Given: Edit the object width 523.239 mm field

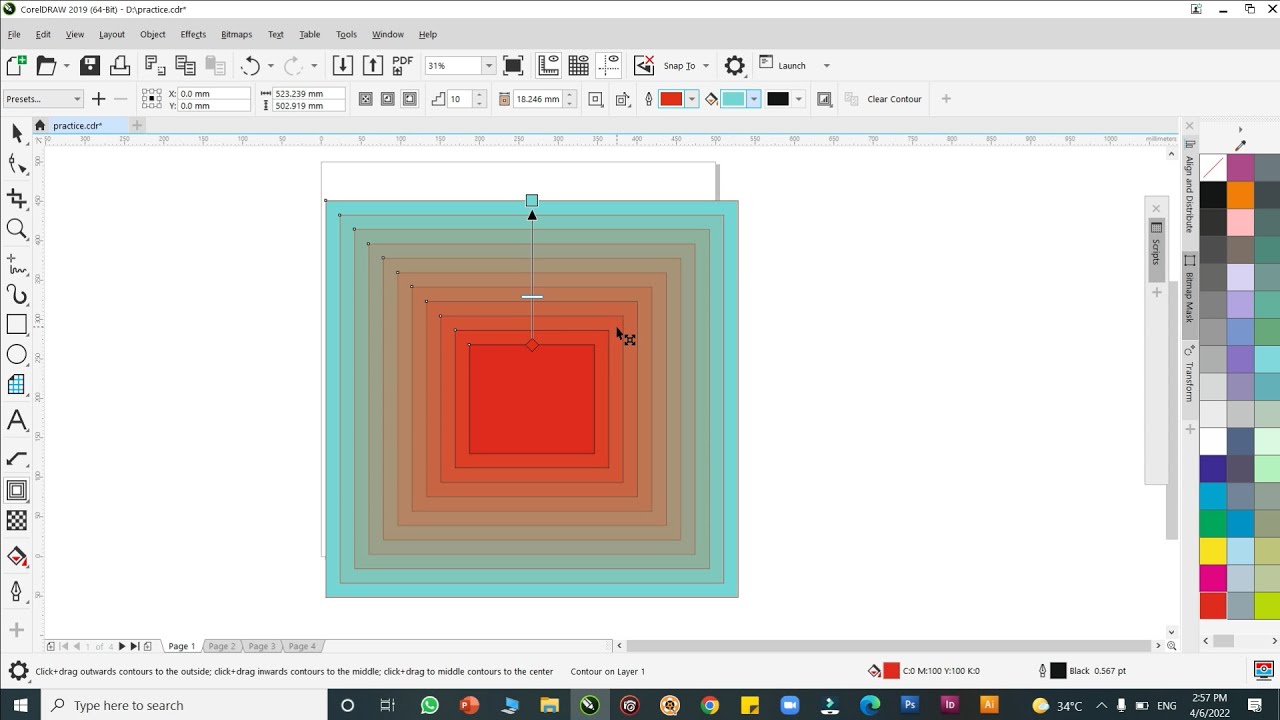Looking at the screenshot, I should (x=308, y=93).
